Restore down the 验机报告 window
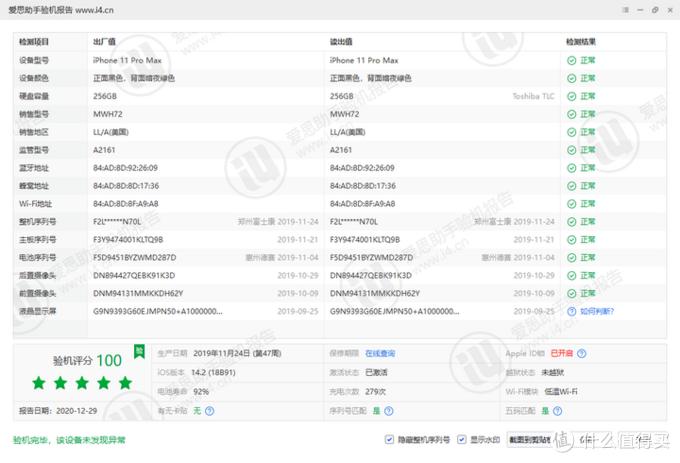Screen dimensions: 680x463 [x=655, y=10]
